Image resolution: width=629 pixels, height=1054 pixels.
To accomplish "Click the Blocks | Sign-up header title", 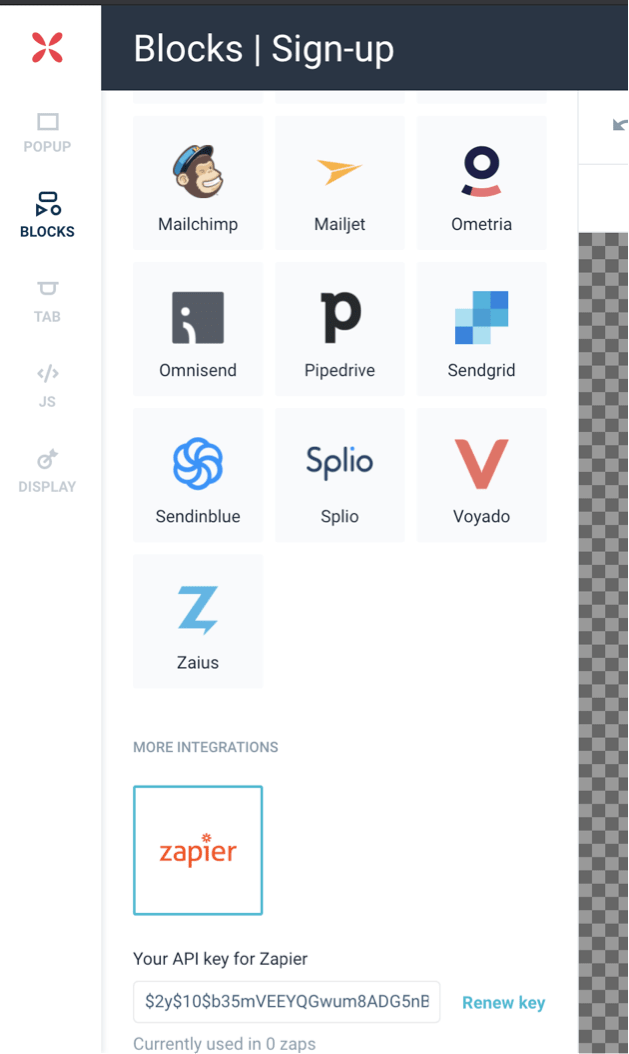I will coord(263,49).
